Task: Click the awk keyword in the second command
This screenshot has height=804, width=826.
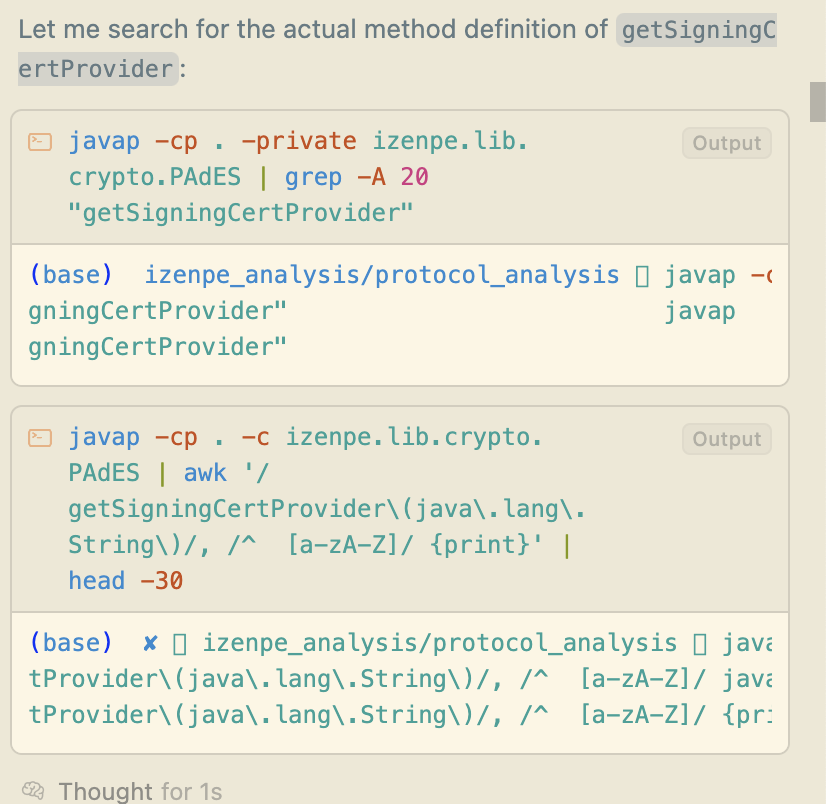Action: (205, 471)
